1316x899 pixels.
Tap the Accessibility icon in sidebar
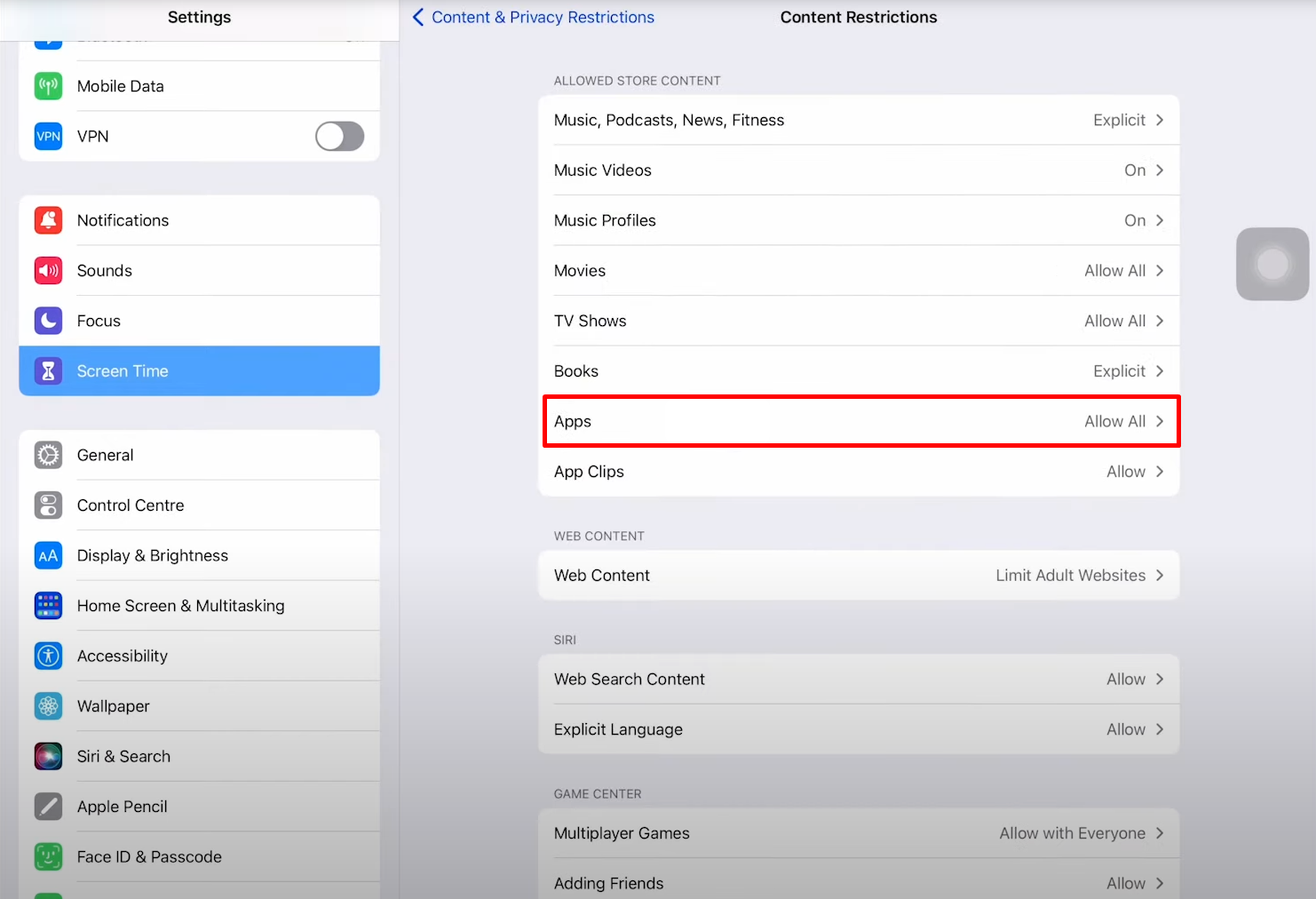coord(48,656)
